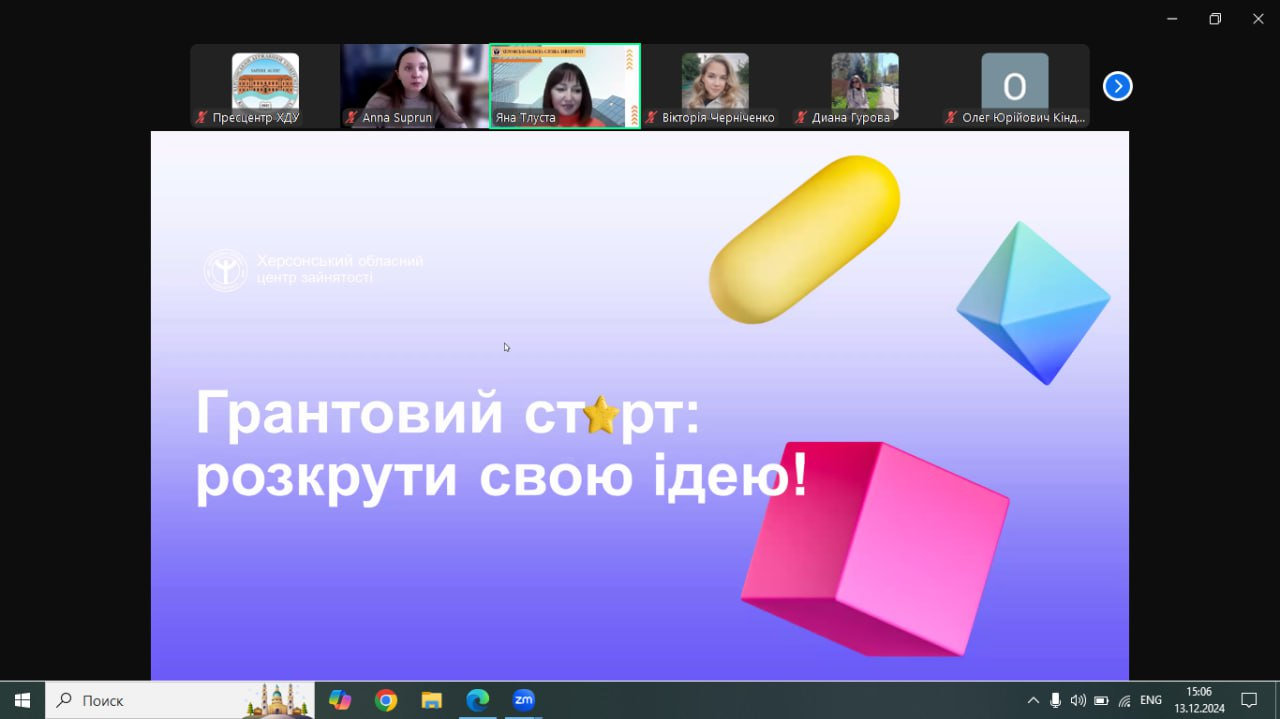
Task: Click muted mic icon beside Олег Юрійович
Action: click(951, 118)
